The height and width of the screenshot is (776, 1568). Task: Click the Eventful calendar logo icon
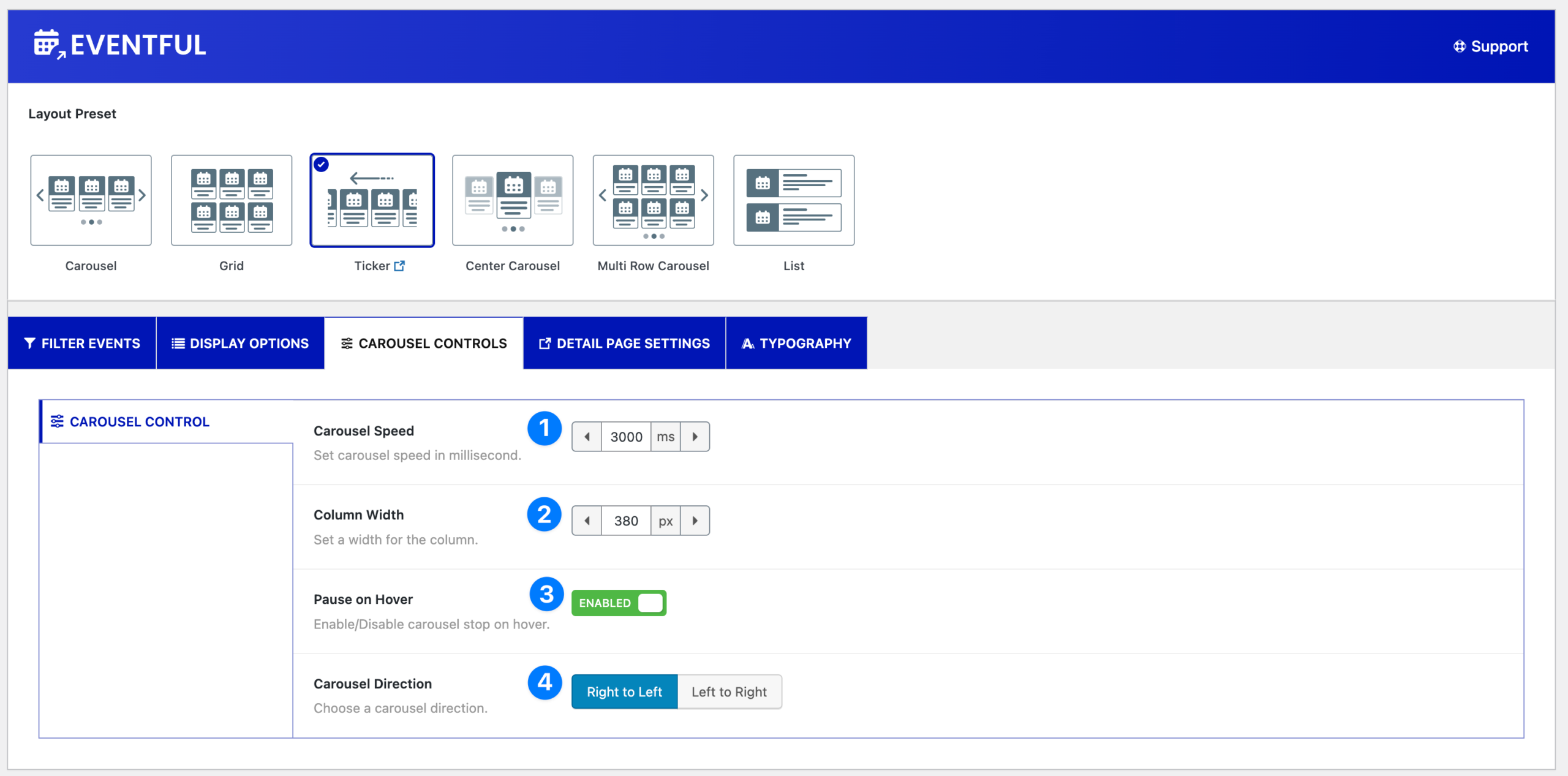click(x=48, y=44)
